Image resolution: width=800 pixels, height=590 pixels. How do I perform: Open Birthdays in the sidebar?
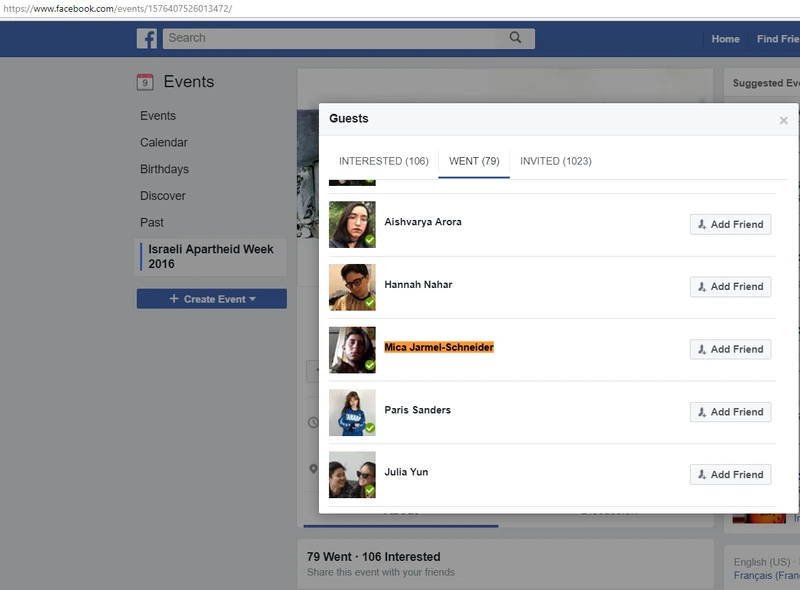164,169
